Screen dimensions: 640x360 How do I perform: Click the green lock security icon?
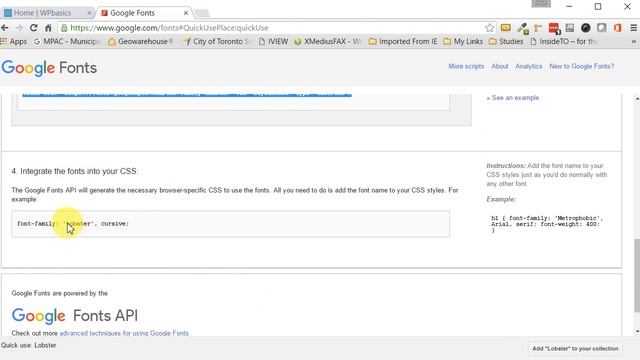[x=64, y=28]
